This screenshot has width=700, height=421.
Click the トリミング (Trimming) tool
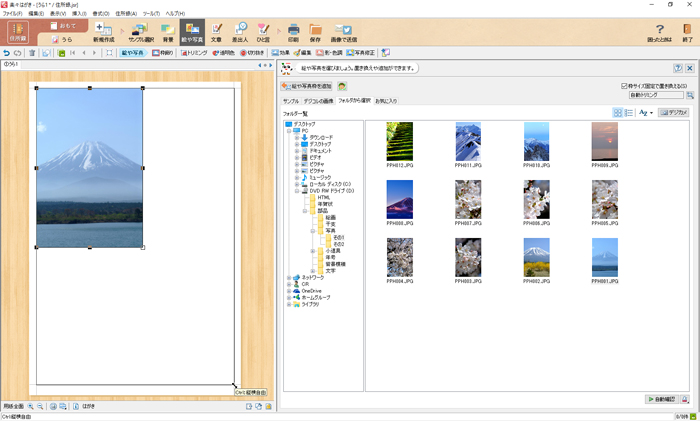195,52
